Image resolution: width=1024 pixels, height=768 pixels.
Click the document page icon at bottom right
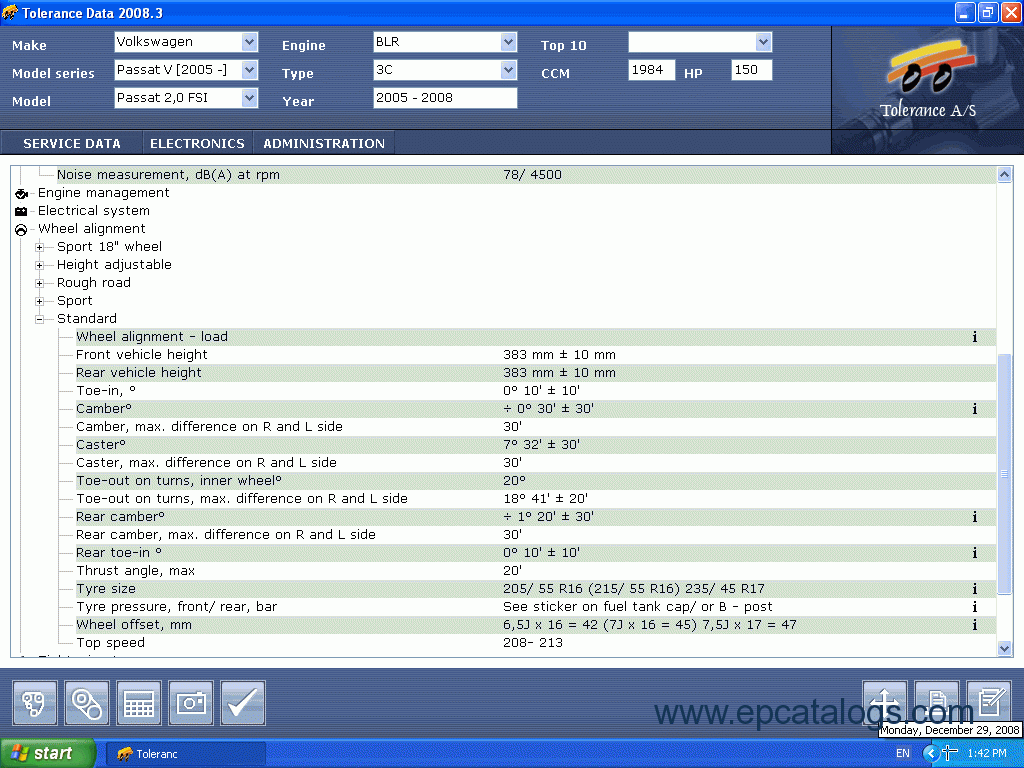(x=937, y=703)
